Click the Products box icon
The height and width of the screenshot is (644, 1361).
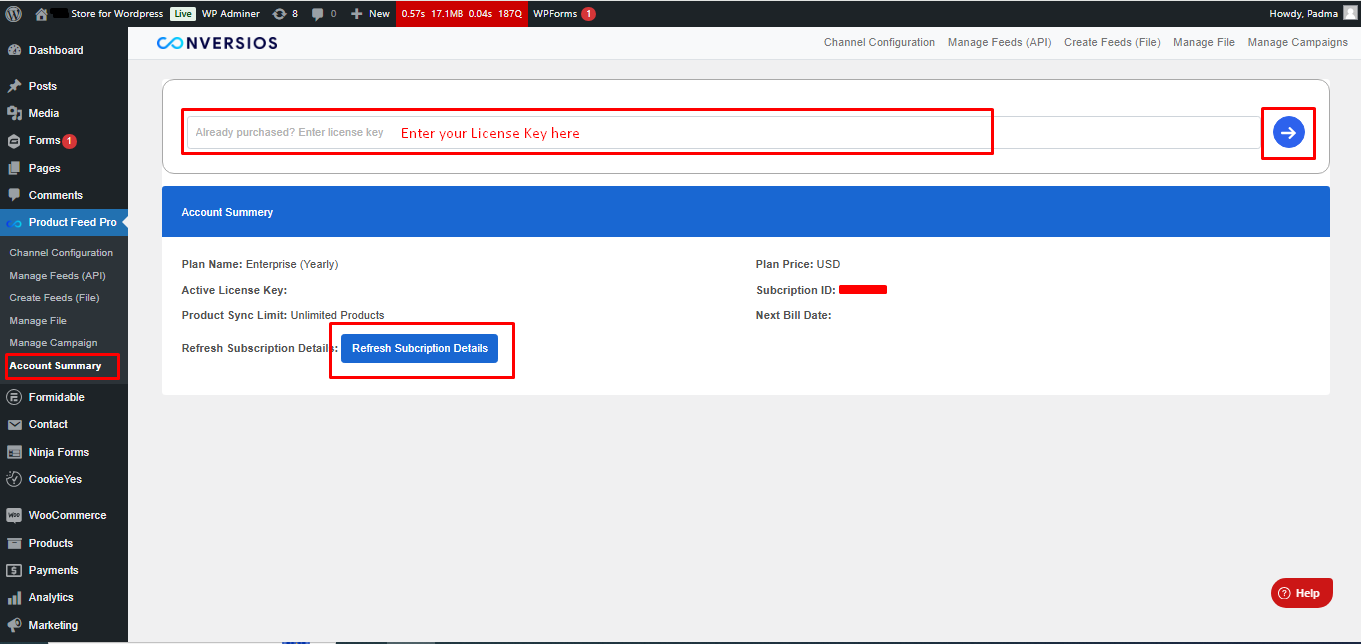[x=14, y=543]
